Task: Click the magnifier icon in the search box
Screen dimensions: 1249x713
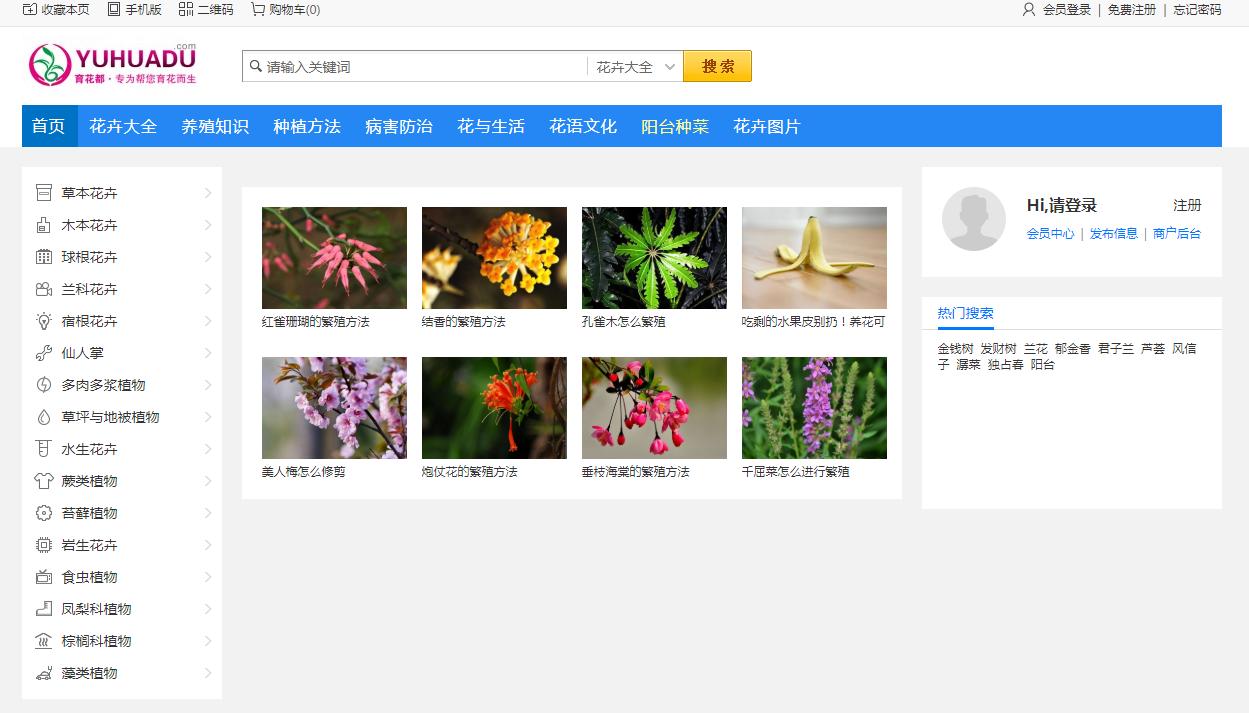Action: (256, 66)
